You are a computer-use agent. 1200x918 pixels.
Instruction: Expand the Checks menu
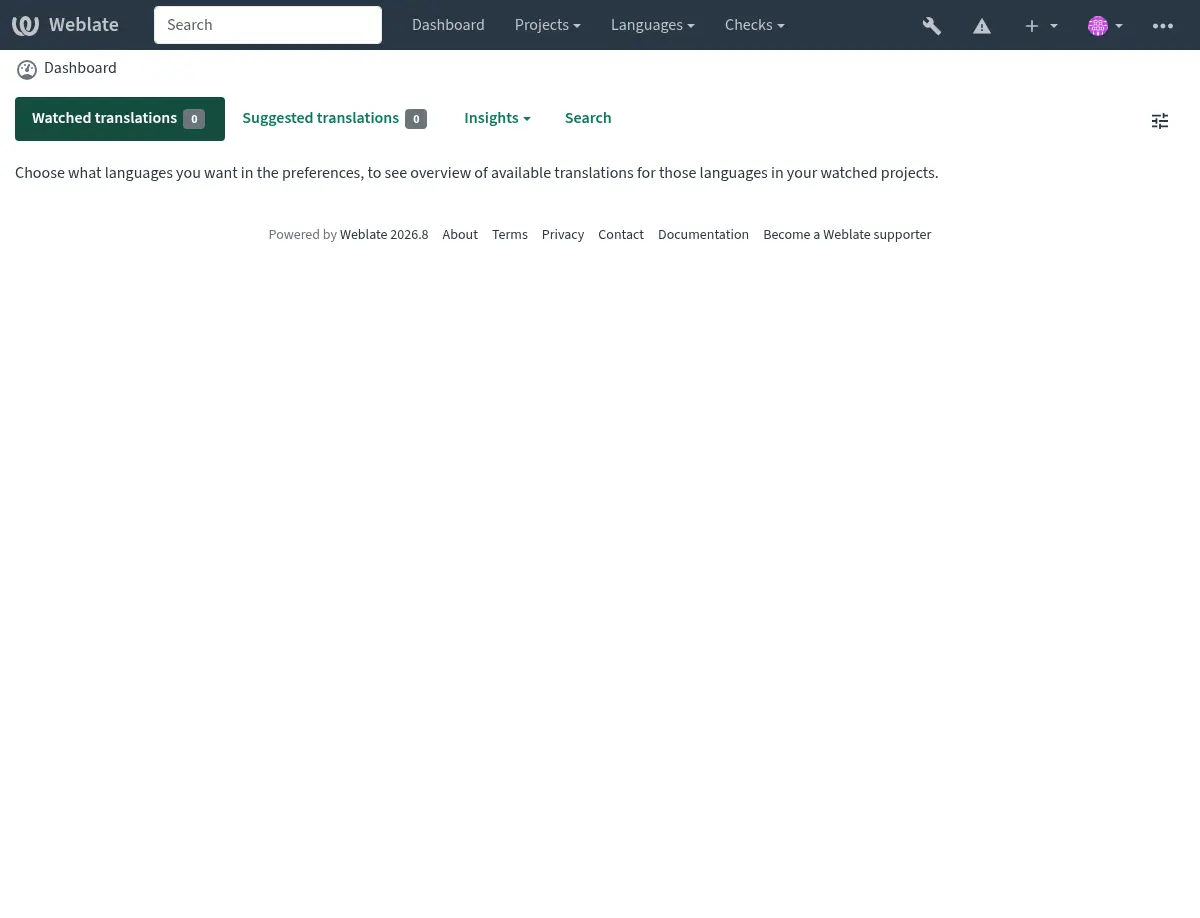click(755, 25)
